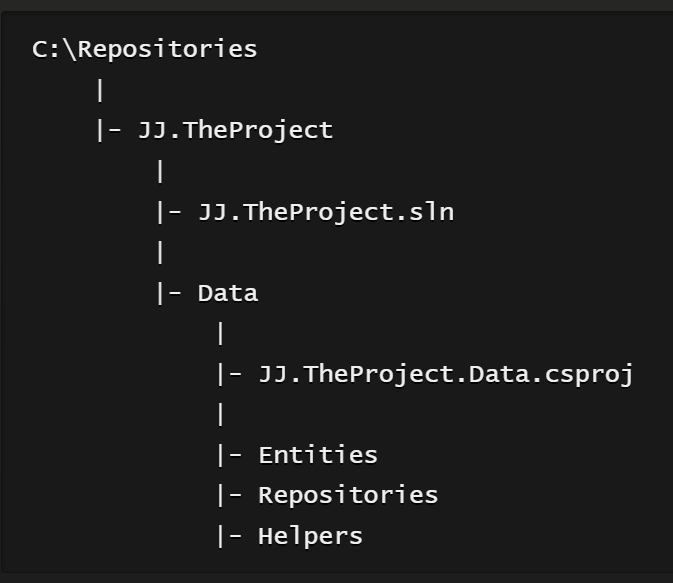
Task: Select the Data folder entry
Action: pos(228,294)
